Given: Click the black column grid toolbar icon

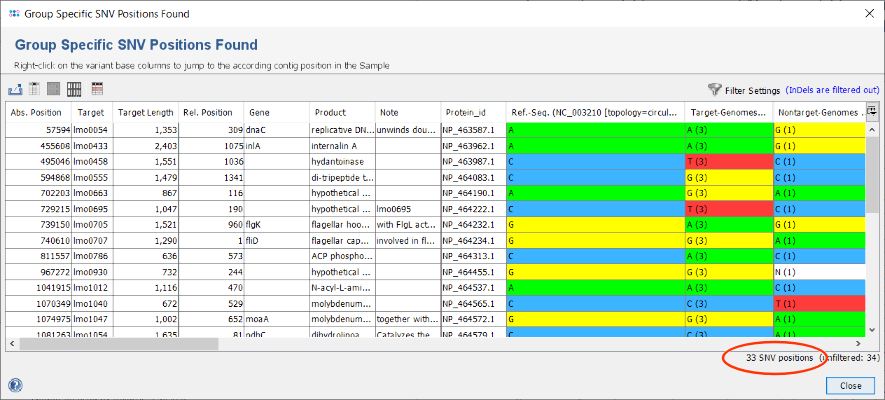Looking at the screenshot, I should pyautogui.click(x=73, y=89).
